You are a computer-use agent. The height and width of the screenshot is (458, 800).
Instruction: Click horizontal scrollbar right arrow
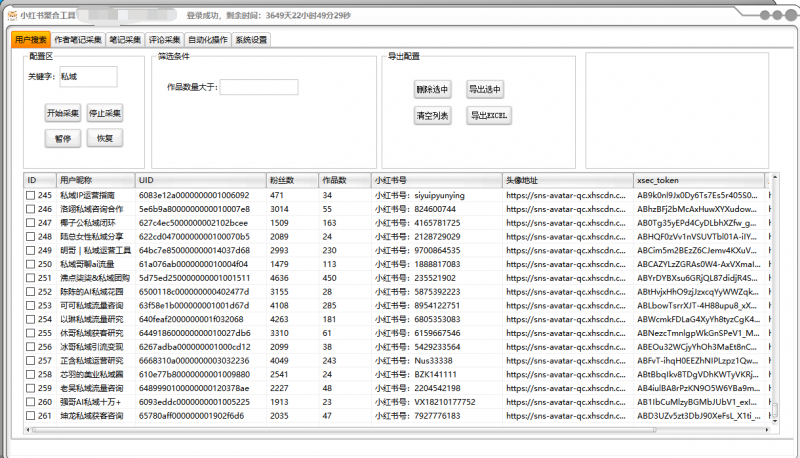click(x=767, y=430)
